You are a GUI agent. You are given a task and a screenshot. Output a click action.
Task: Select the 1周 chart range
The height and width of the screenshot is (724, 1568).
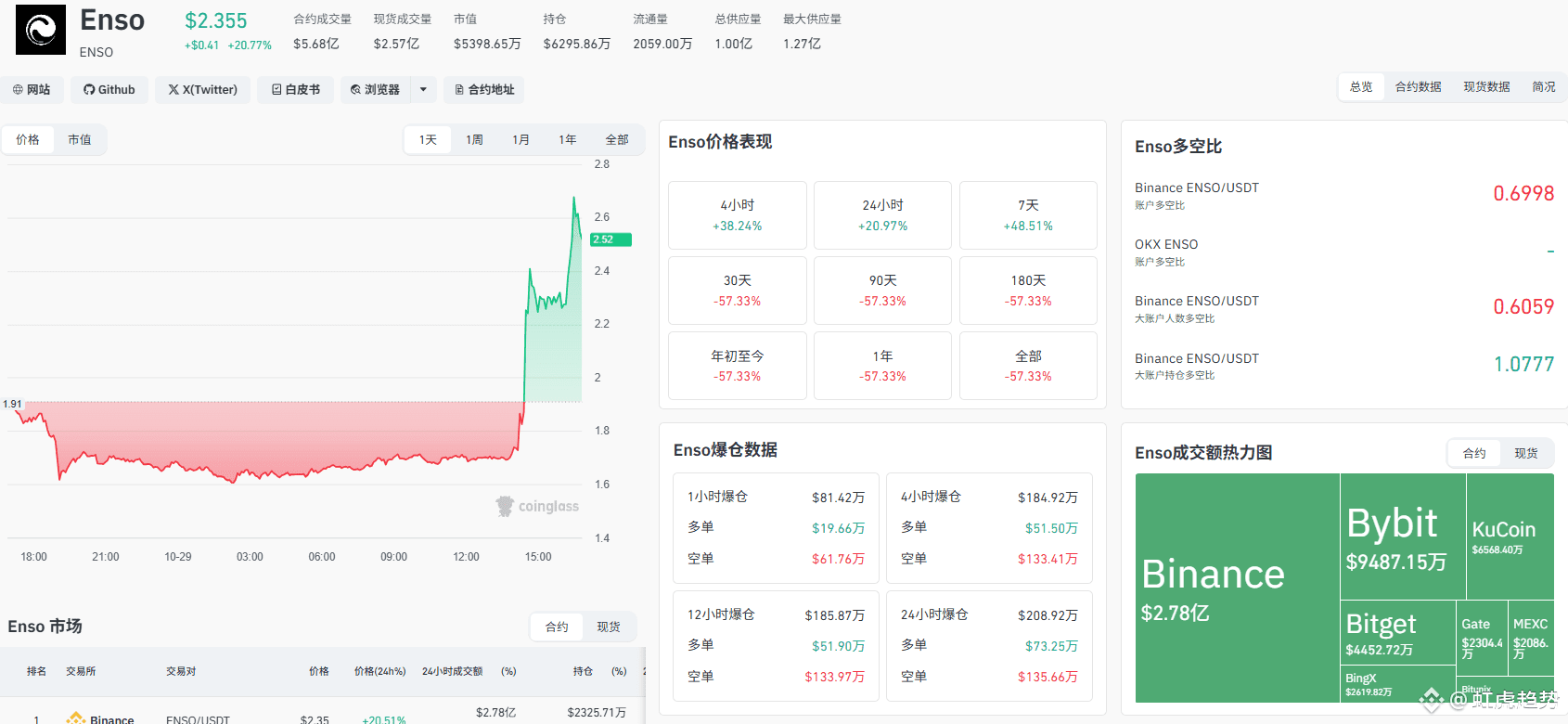click(474, 139)
